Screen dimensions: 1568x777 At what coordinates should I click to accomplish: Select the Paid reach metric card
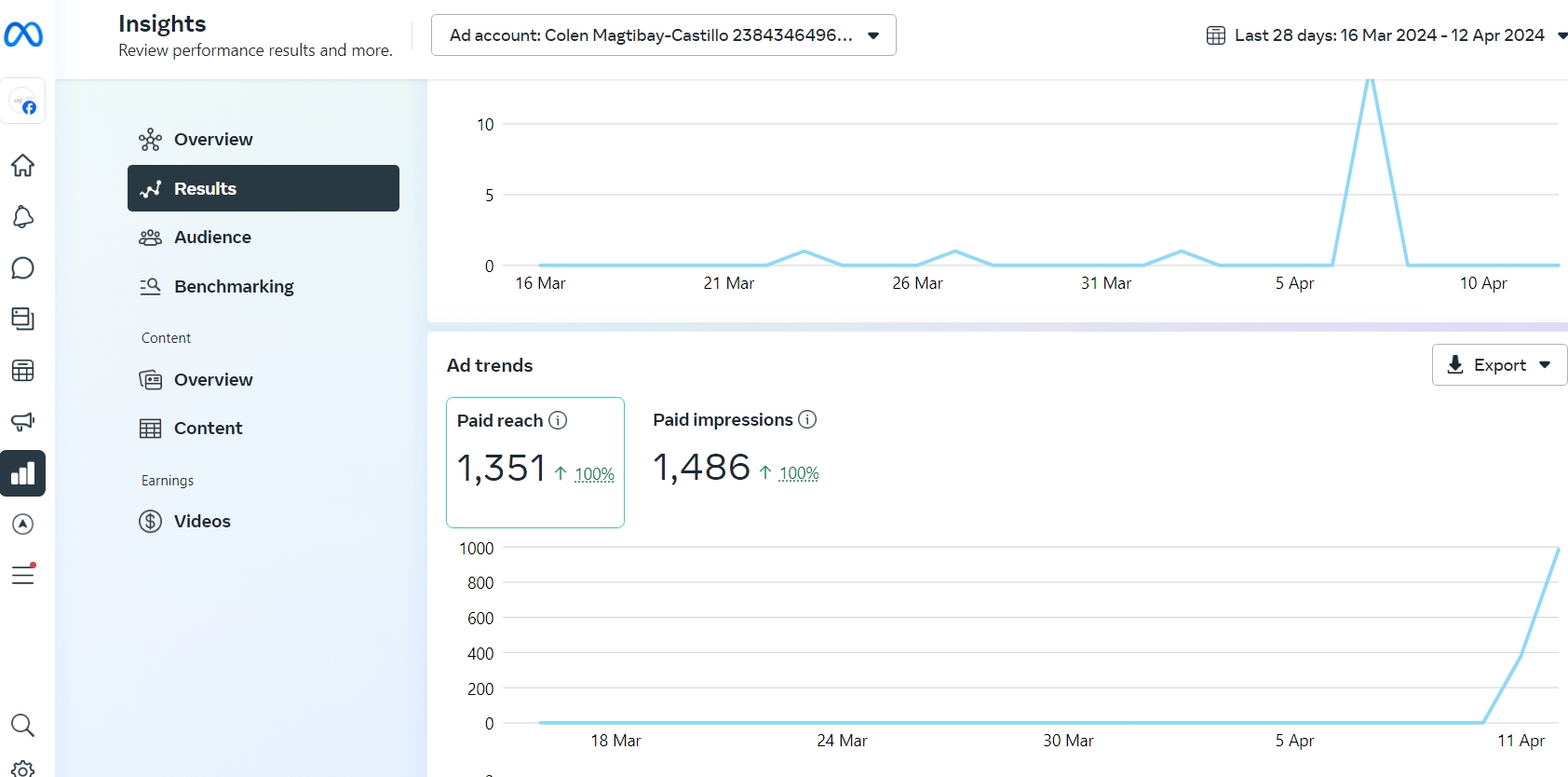pos(535,462)
